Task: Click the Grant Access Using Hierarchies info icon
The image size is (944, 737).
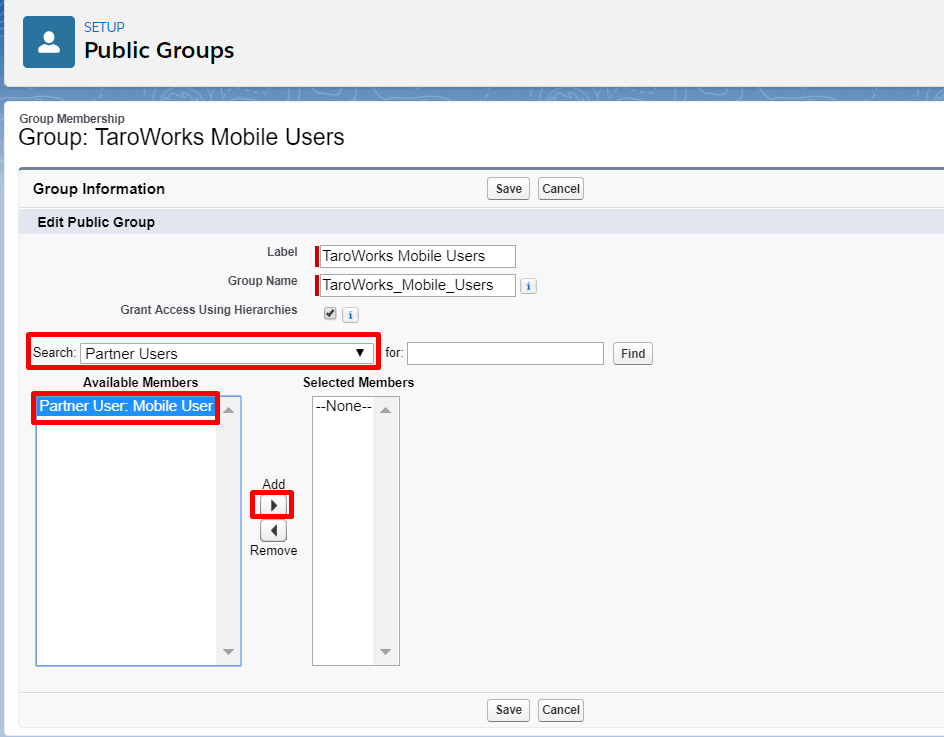Action: [350, 315]
